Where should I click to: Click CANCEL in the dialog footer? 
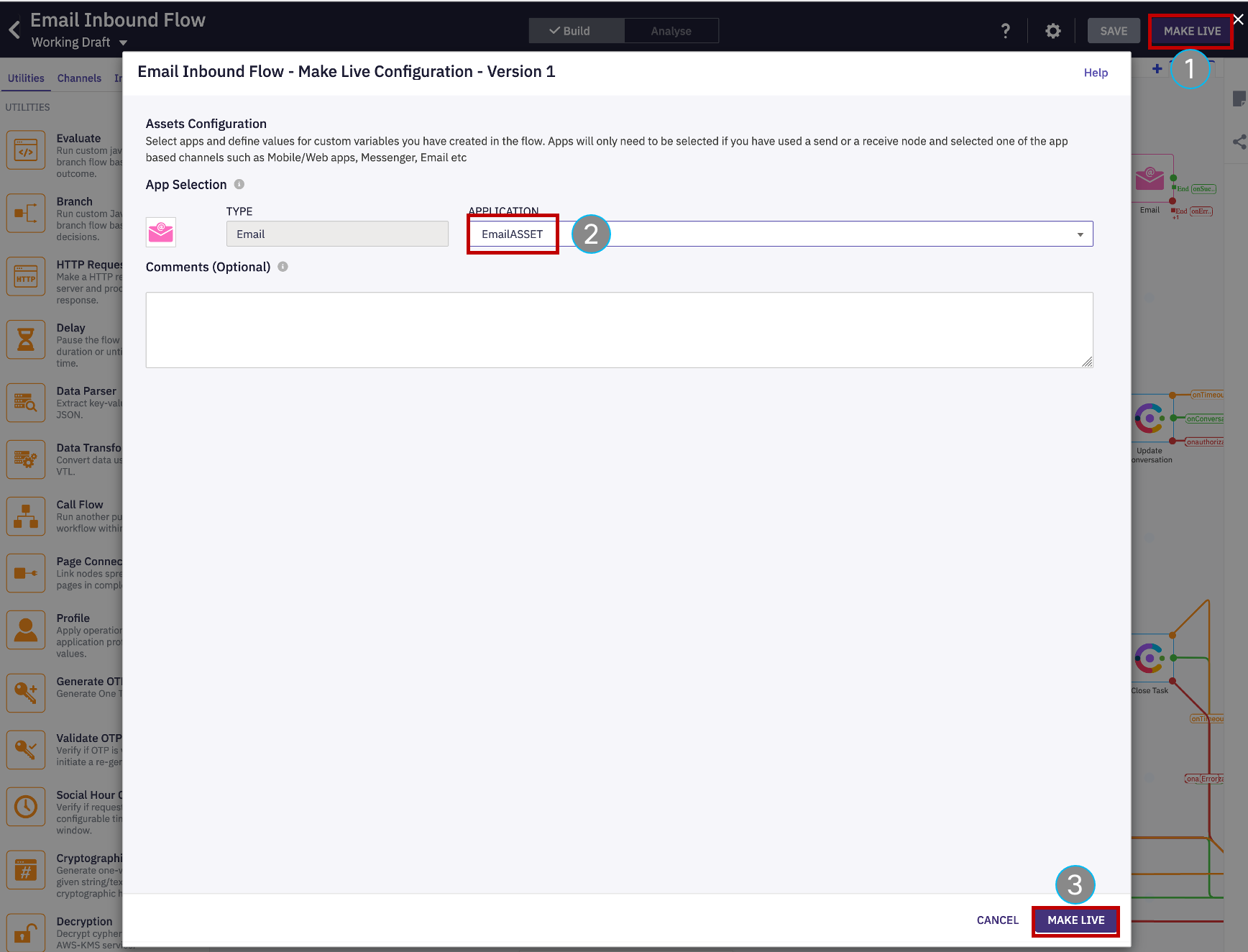[997, 920]
